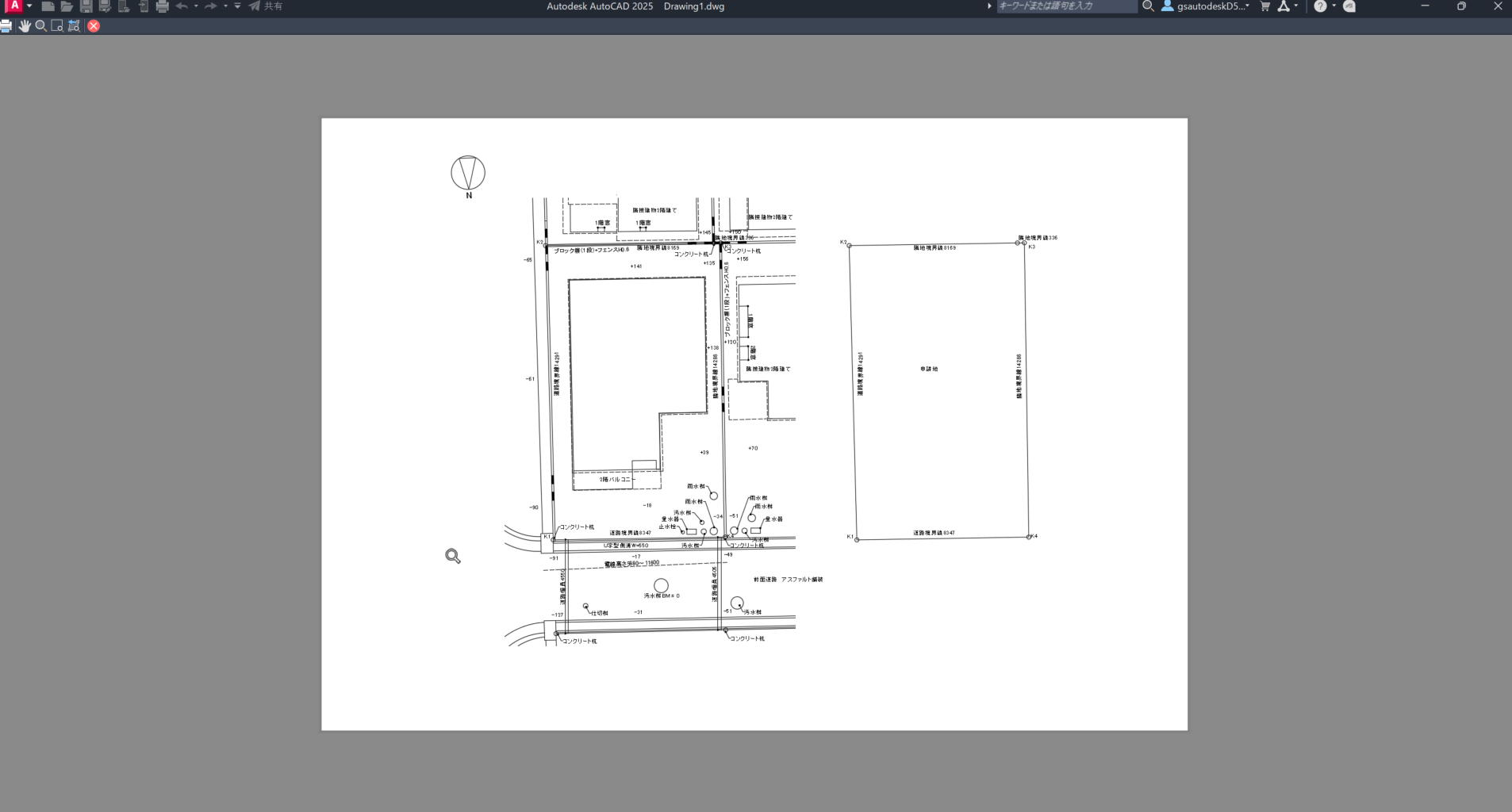
Task: Click the Save floppy disk icon
Action: [86, 6]
